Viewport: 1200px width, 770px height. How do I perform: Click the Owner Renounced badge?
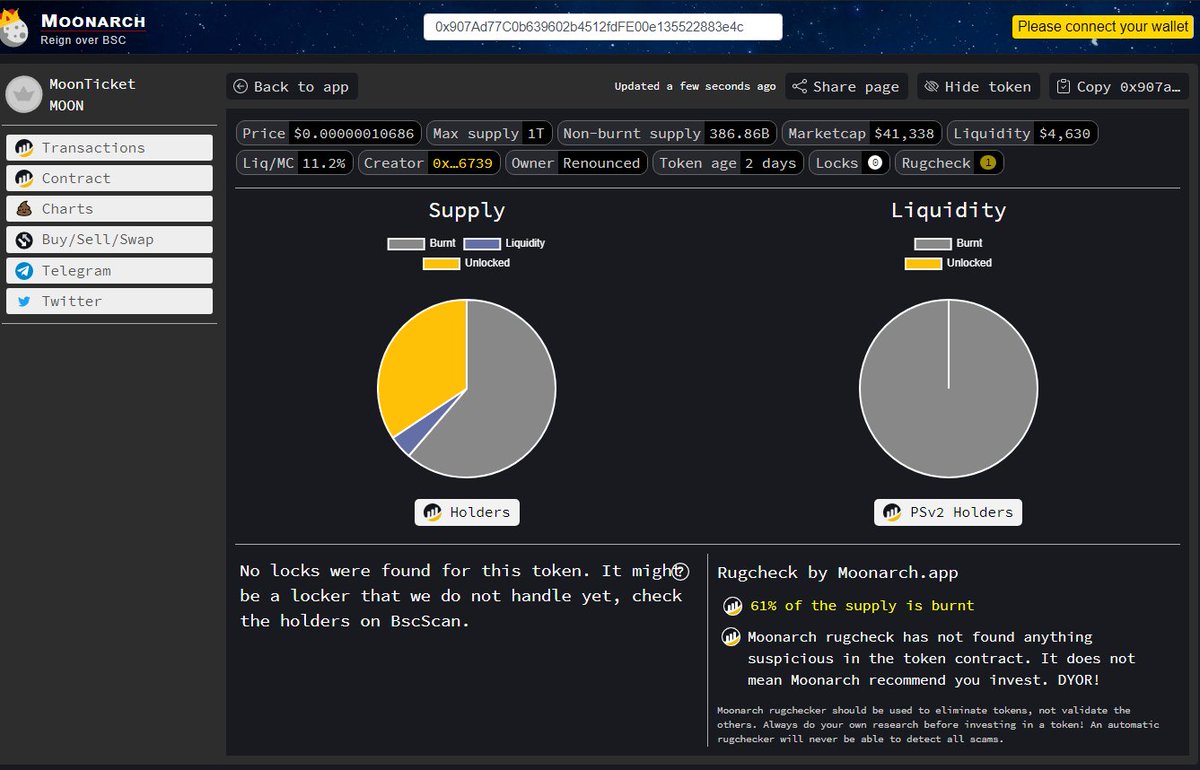point(576,163)
